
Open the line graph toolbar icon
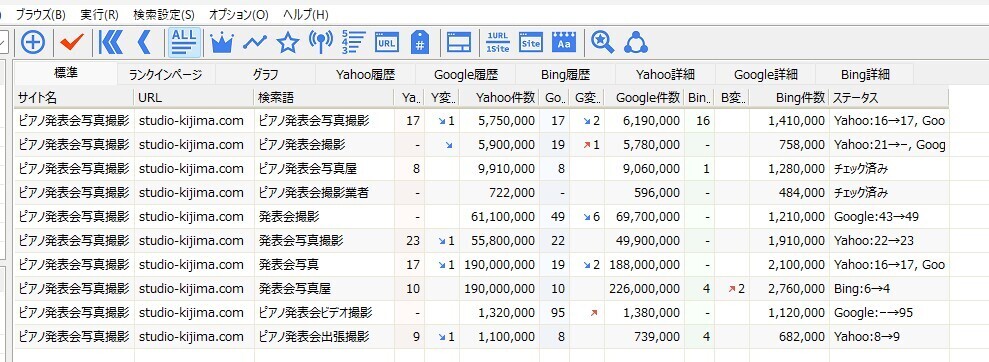[x=255, y=42]
